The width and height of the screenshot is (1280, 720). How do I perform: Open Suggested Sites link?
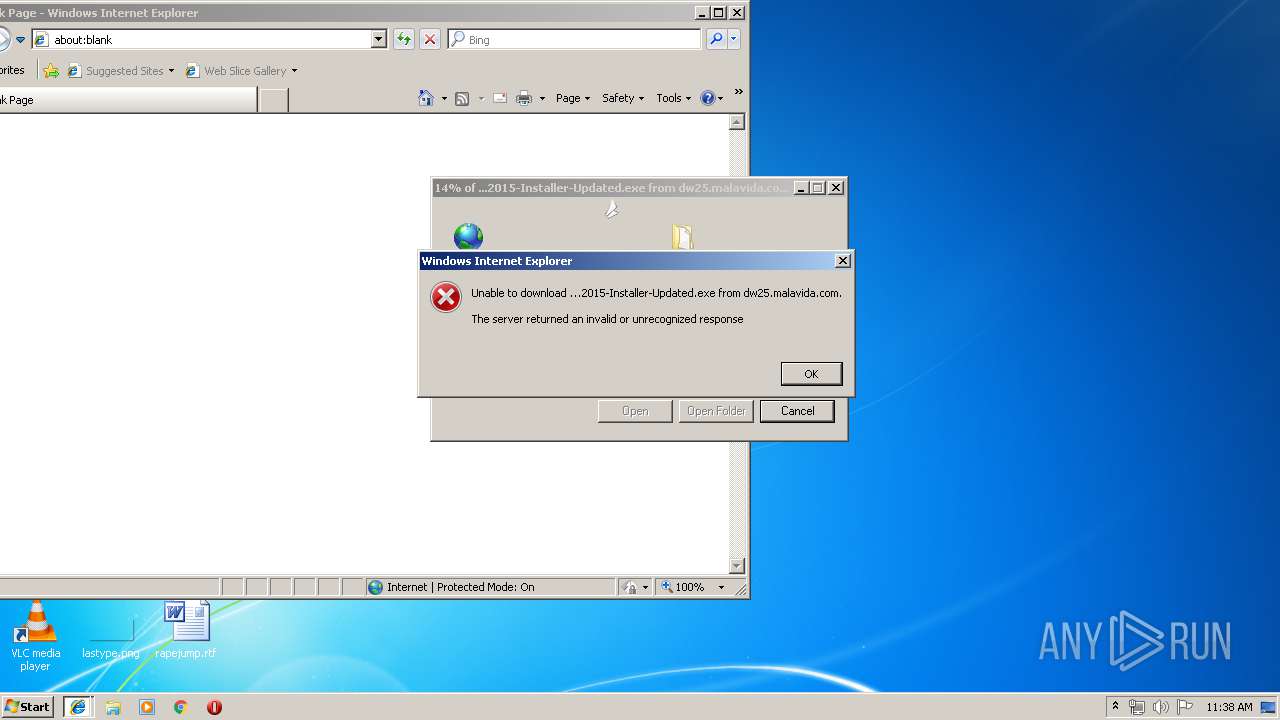tap(115, 71)
